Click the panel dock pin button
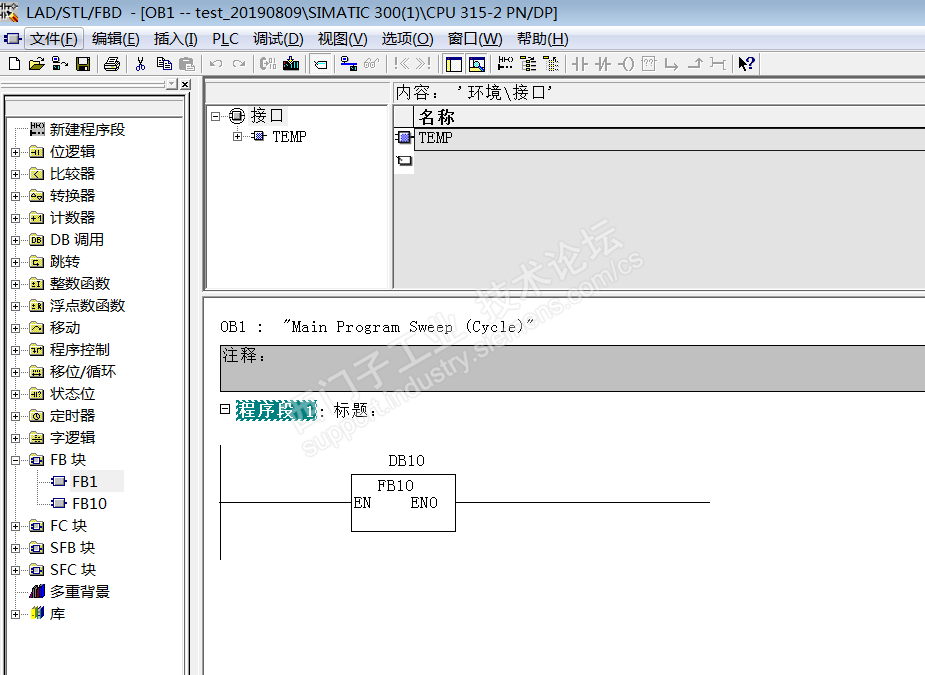The width and height of the screenshot is (925, 675). tap(171, 84)
